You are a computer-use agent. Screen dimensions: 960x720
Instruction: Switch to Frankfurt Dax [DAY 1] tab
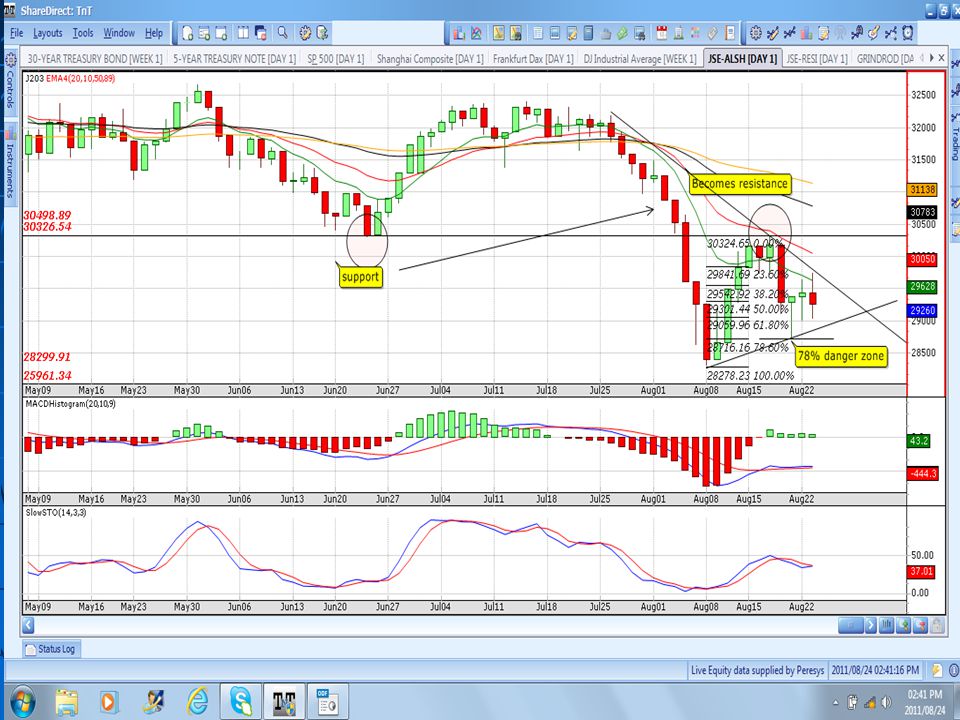[533, 59]
